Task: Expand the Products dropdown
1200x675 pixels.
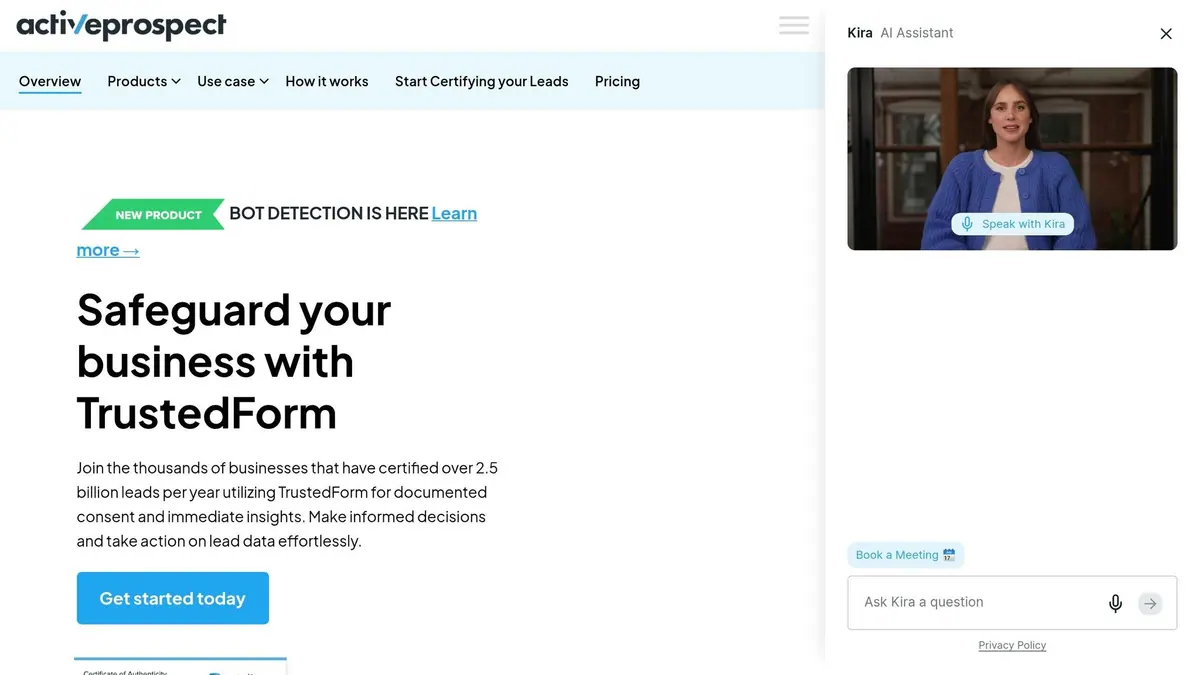Action: [144, 81]
